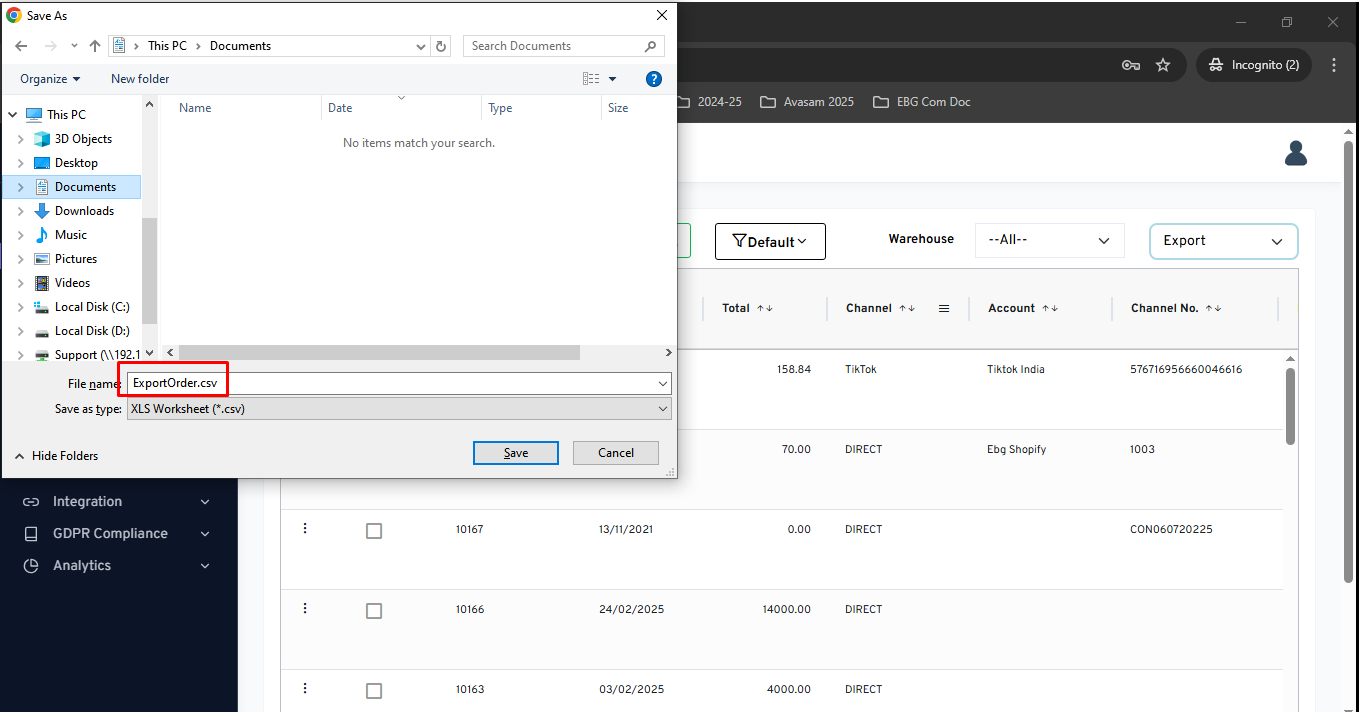Click the Cancel button
This screenshot has height=712, width=1359.
point(615,453)
